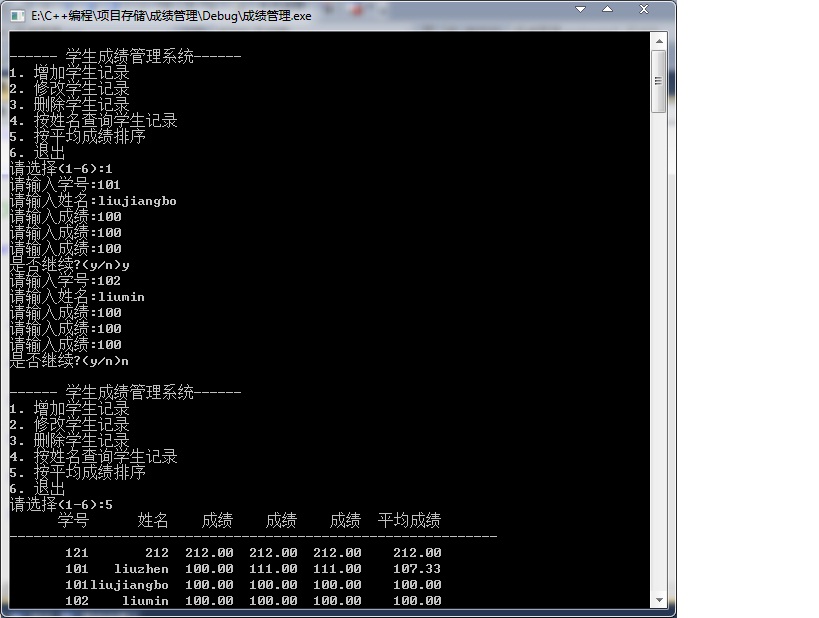The width and height of the screenshot is (819, 618).
Task: Click first menu line '6. 退出'
Action: tap(37, 153)
